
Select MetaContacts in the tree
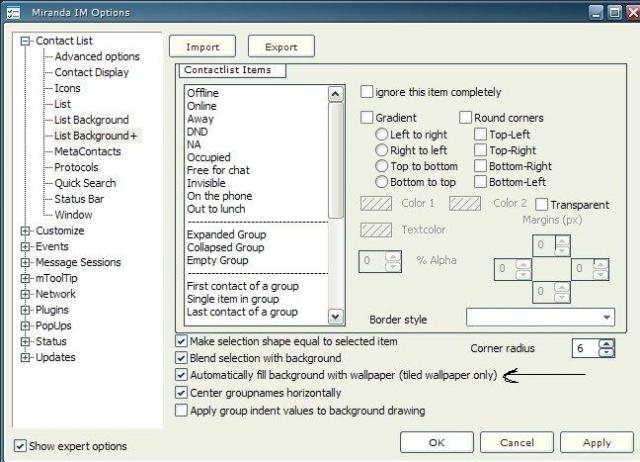coord(88,151)
